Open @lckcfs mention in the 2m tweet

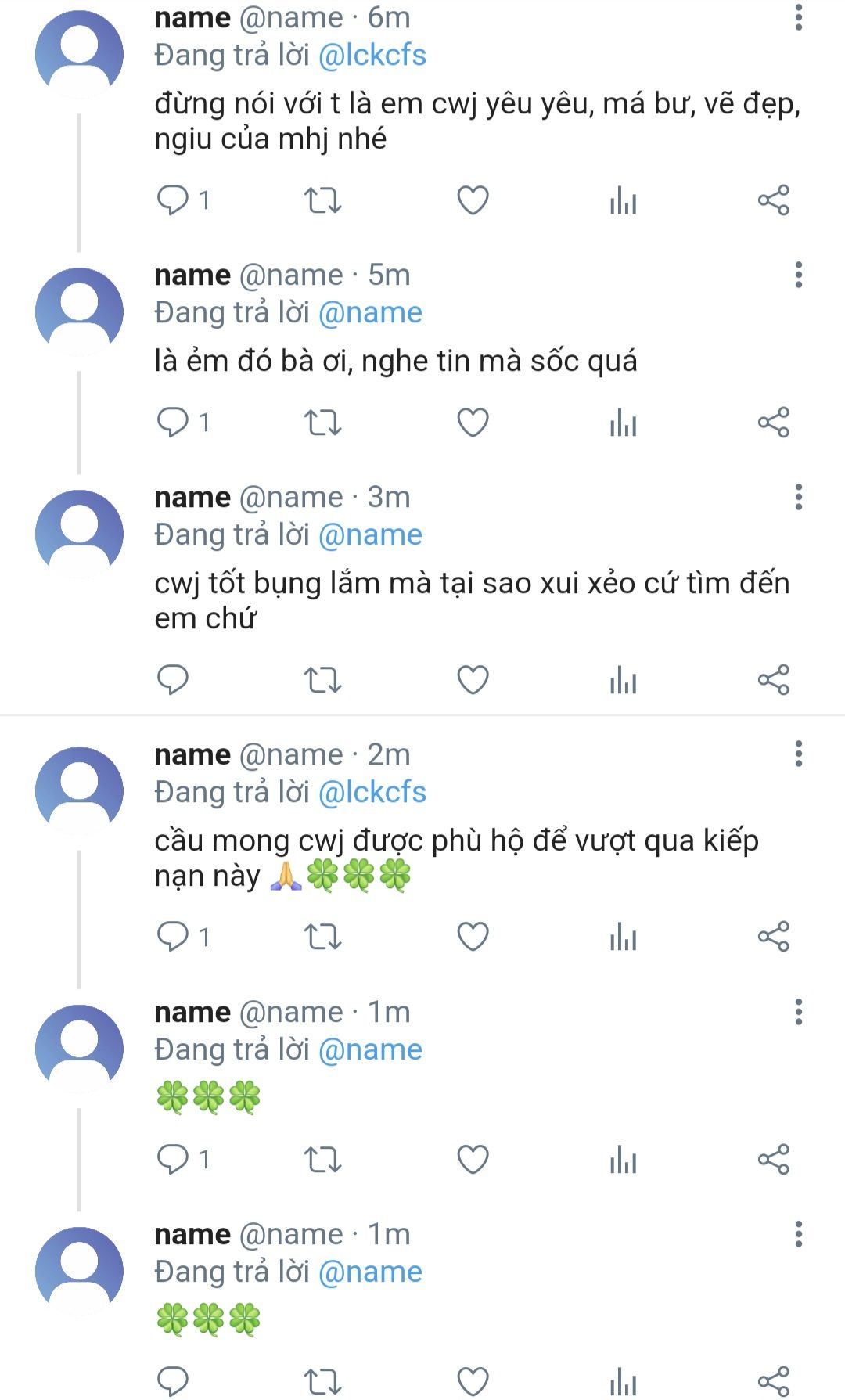tap(372, 792)
